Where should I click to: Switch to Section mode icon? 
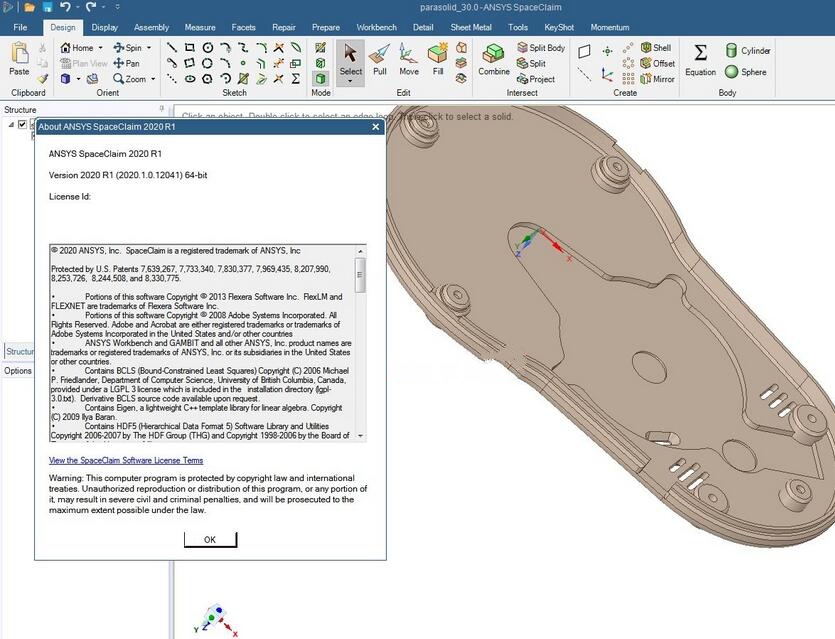click(x=320, y=63)
